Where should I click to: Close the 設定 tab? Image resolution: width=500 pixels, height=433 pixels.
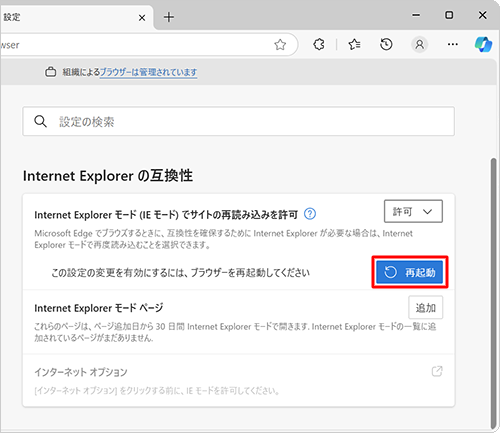click(142, 18)
